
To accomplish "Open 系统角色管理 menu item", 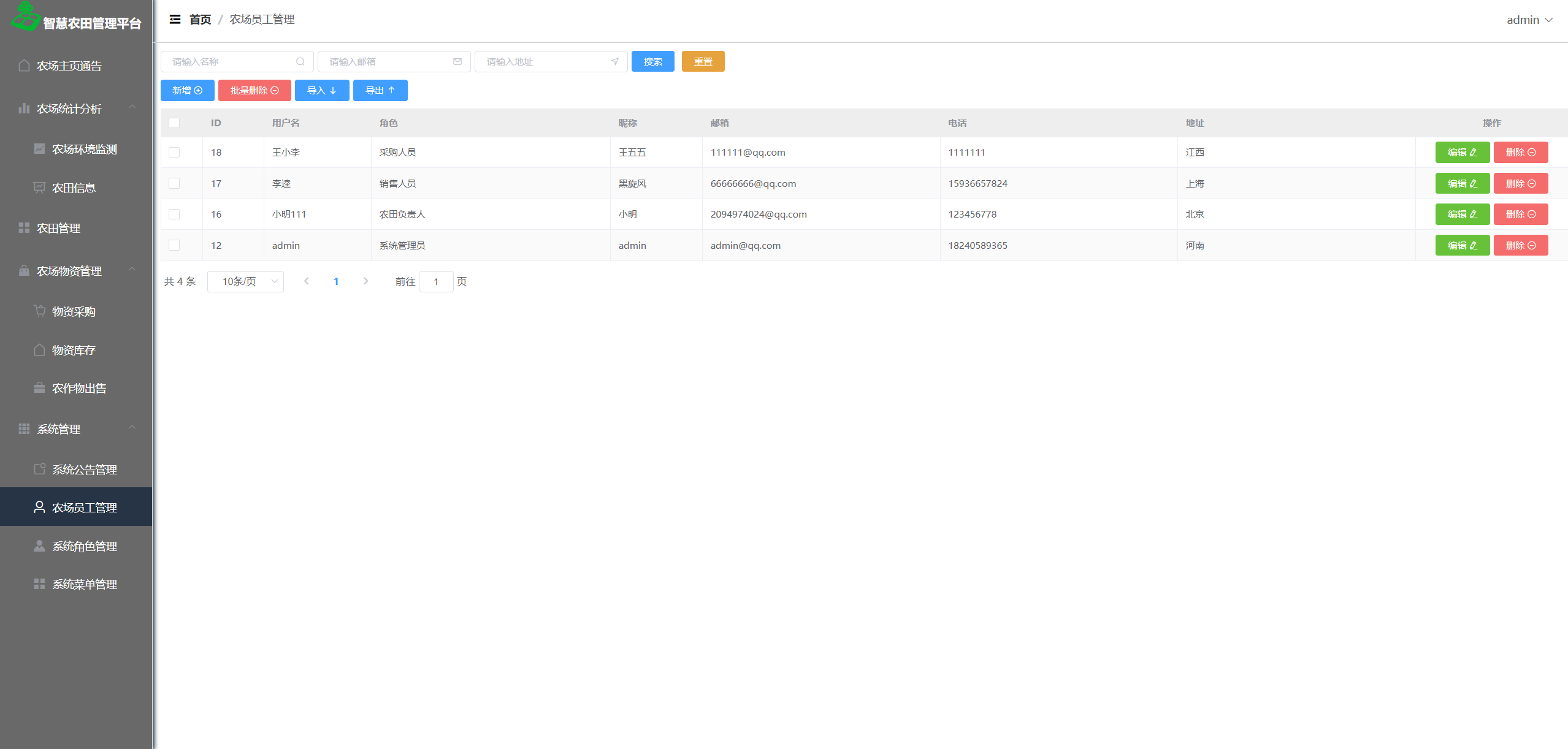I will tap(84, 546).
